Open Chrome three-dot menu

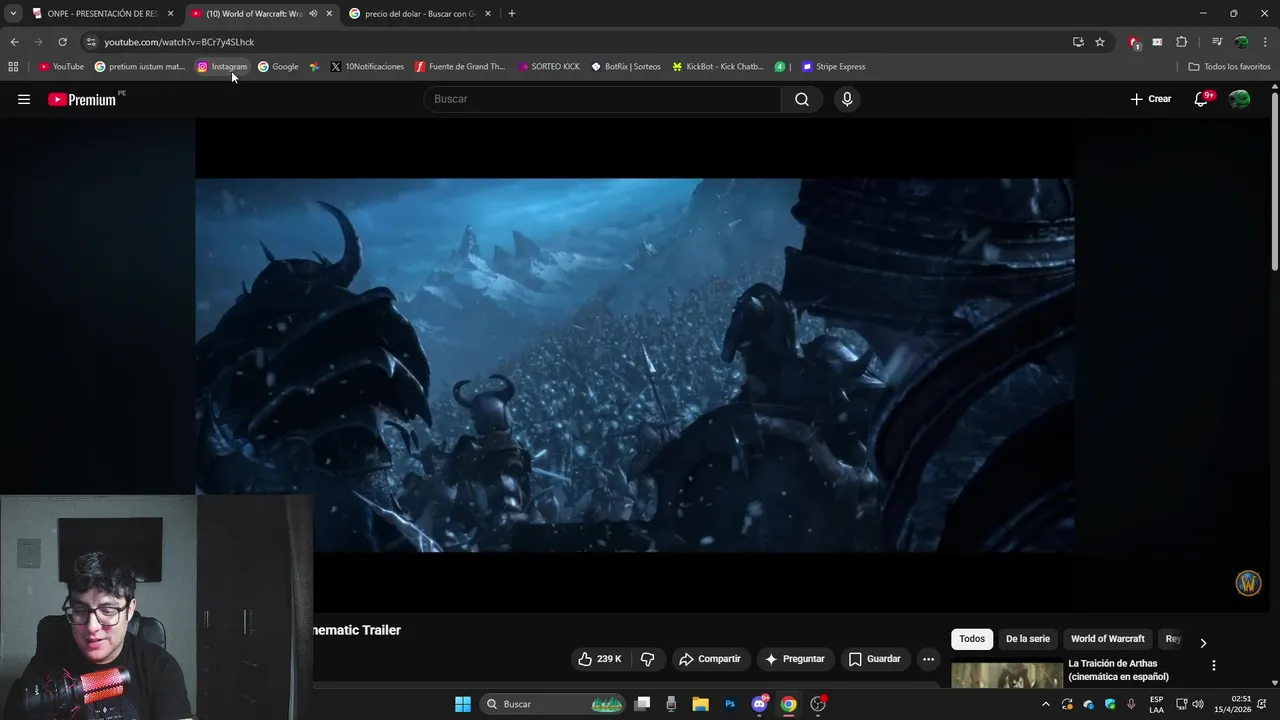point(1266,42)
